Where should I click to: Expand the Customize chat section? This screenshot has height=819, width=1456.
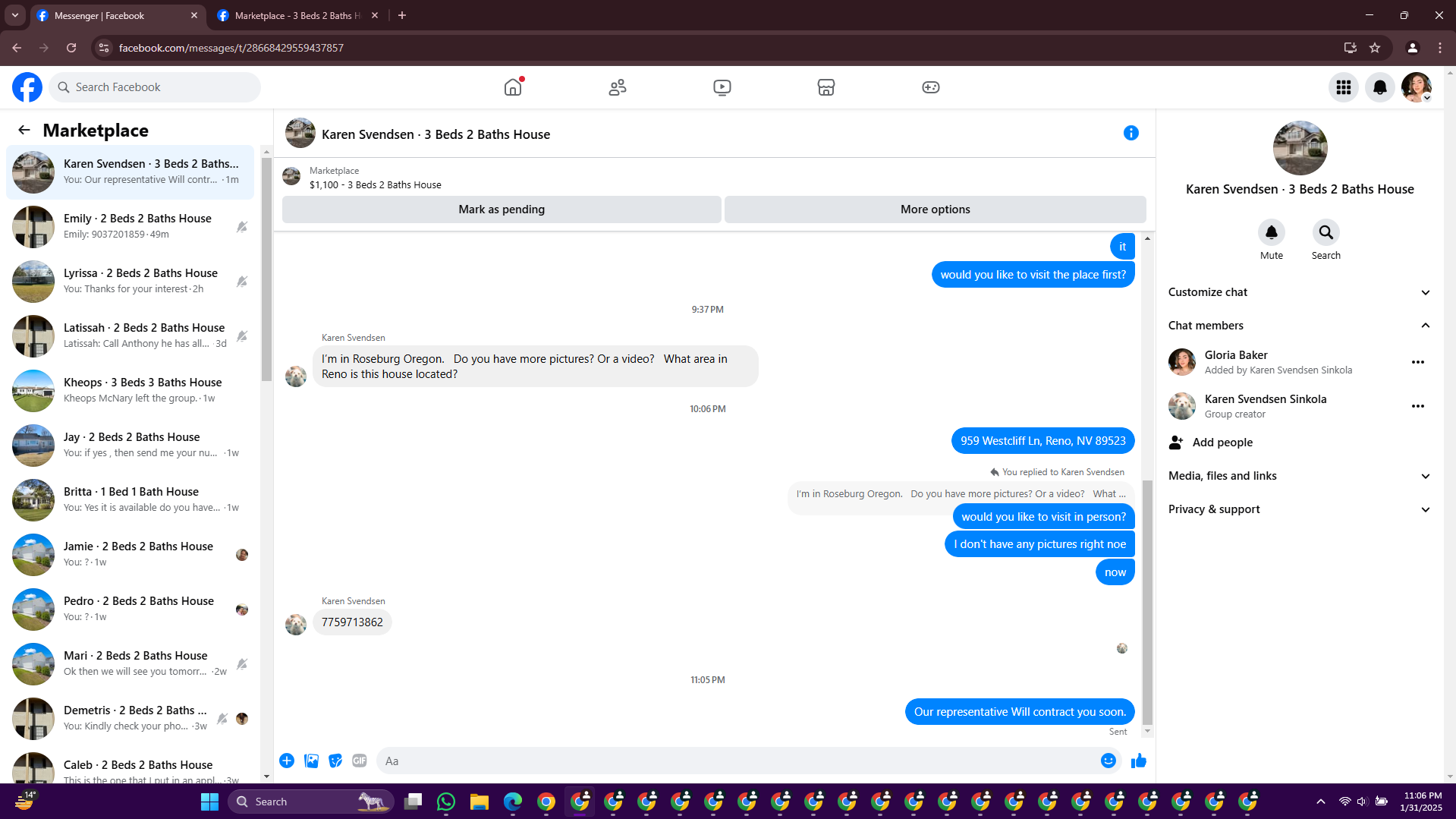[1300, 292]
